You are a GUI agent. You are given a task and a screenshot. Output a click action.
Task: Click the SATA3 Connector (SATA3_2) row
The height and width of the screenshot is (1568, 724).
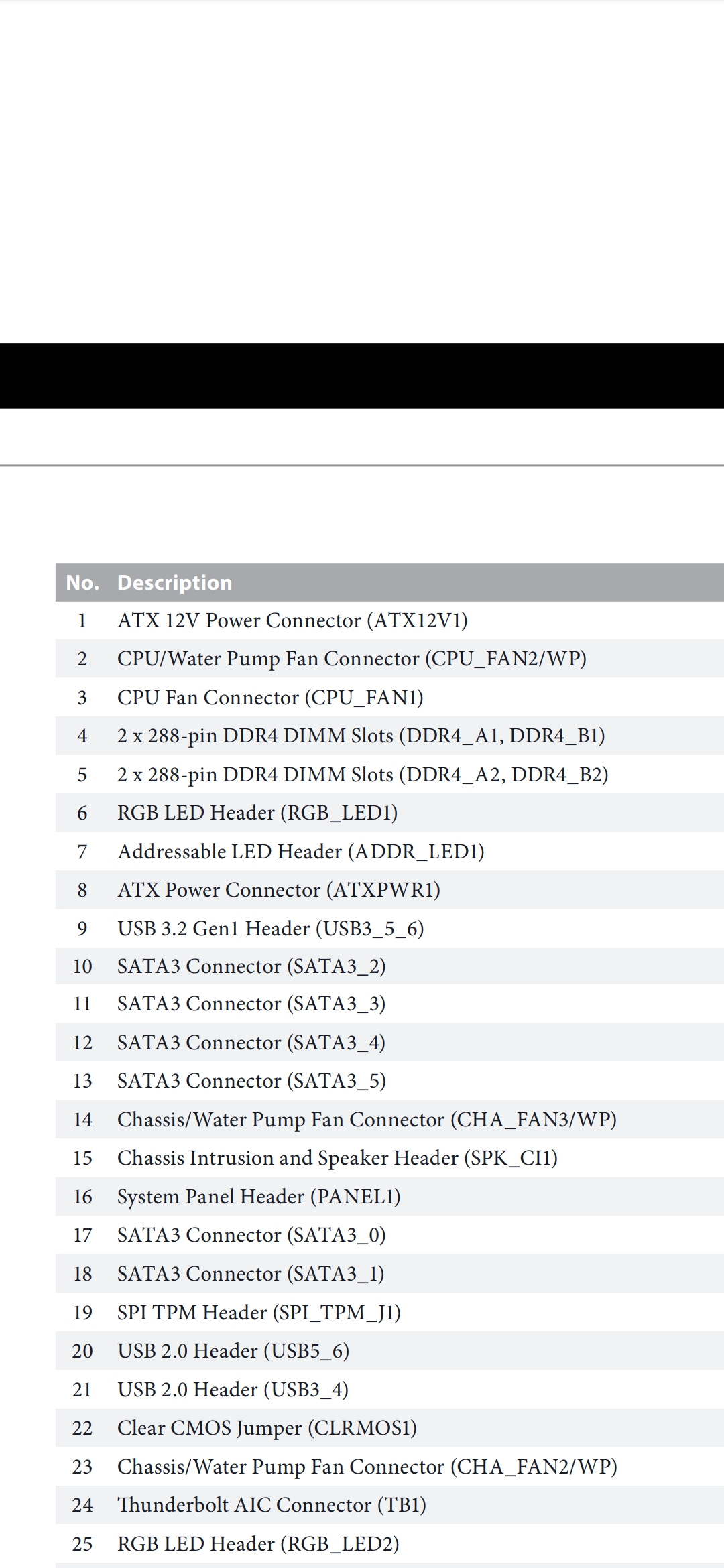click(x=389, y=966)
